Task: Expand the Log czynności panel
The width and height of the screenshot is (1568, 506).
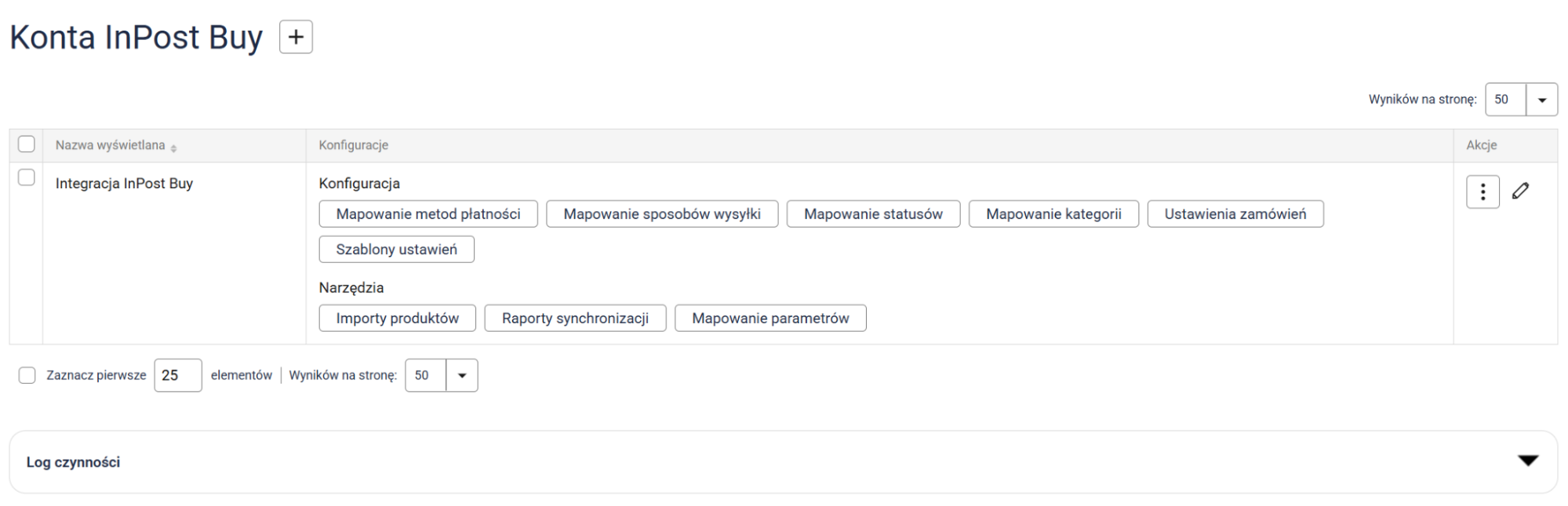Action: coord(1527,461)
